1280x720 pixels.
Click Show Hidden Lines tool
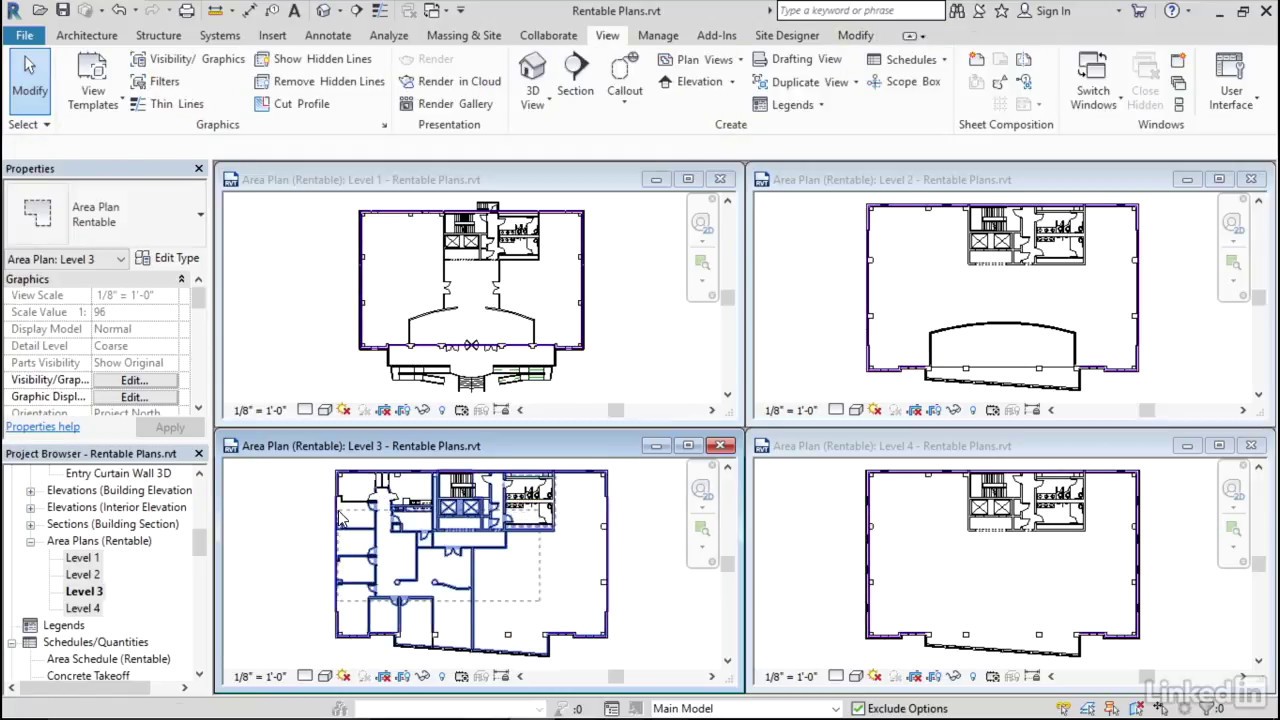(313, 59)
